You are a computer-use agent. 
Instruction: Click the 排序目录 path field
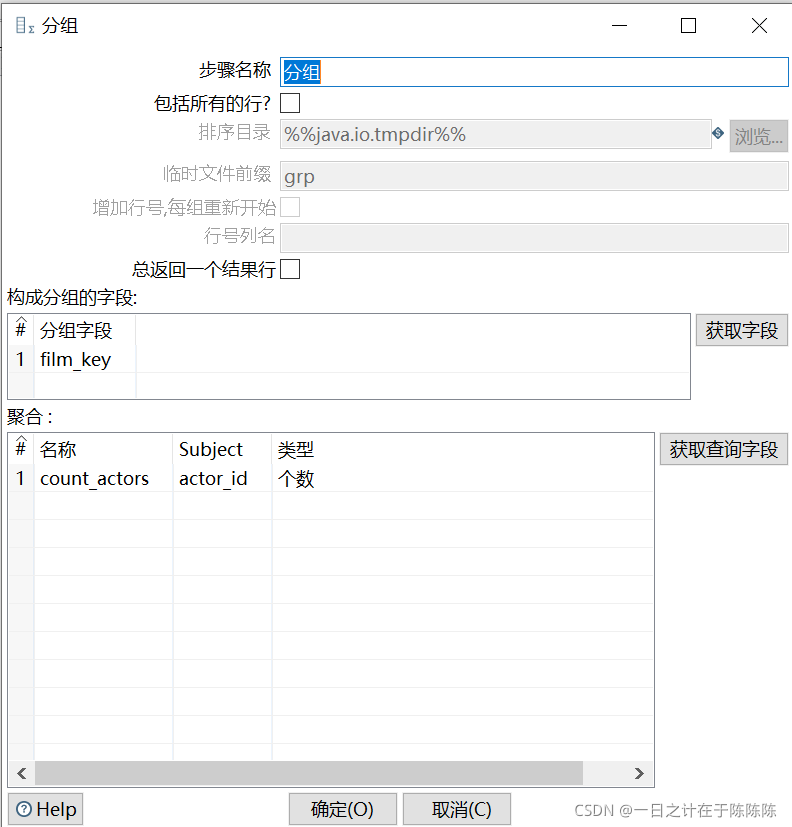[x=495, y=134]
